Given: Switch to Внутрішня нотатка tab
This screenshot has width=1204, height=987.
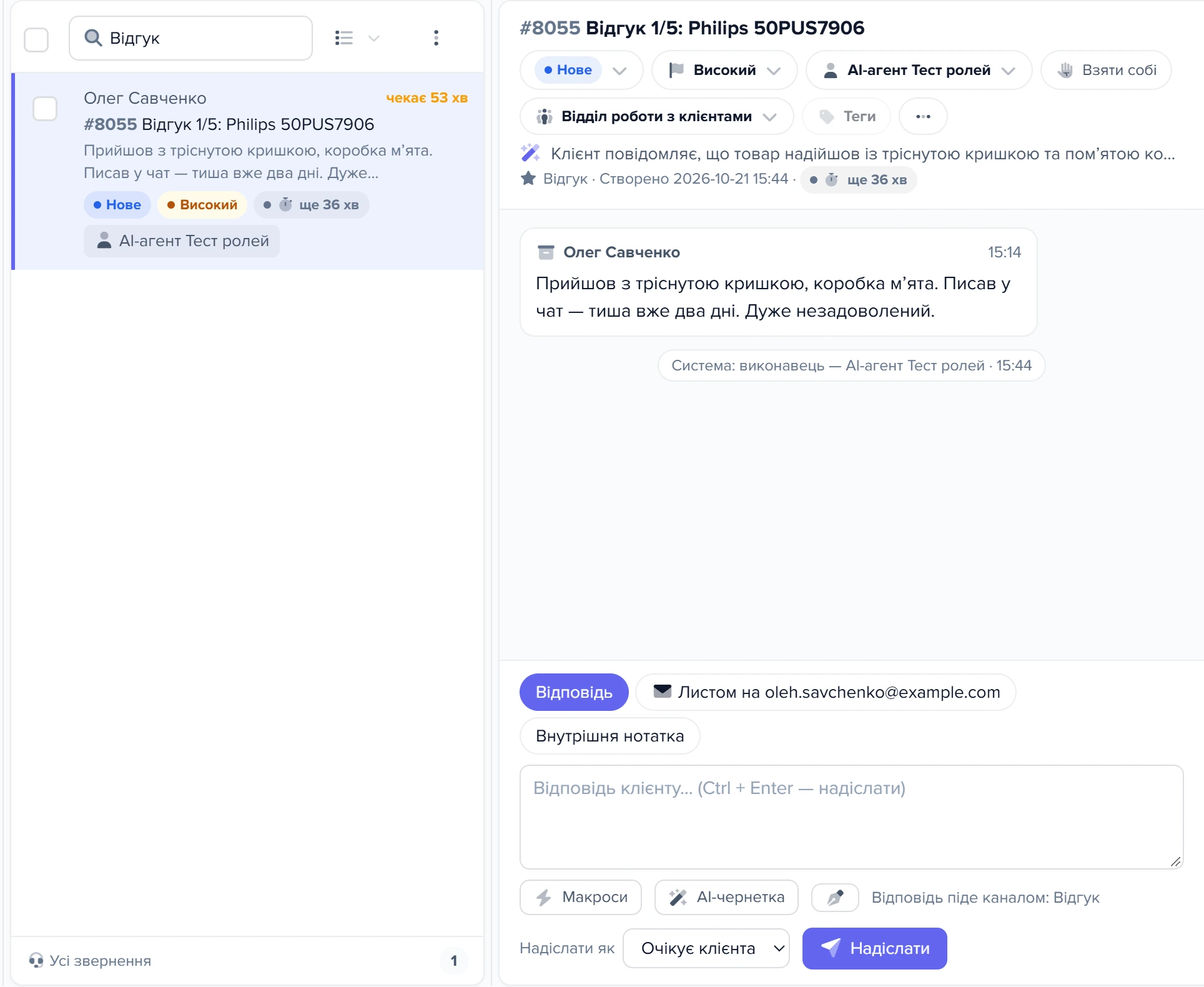Looking at the screenshot, I should pos(610,736).
